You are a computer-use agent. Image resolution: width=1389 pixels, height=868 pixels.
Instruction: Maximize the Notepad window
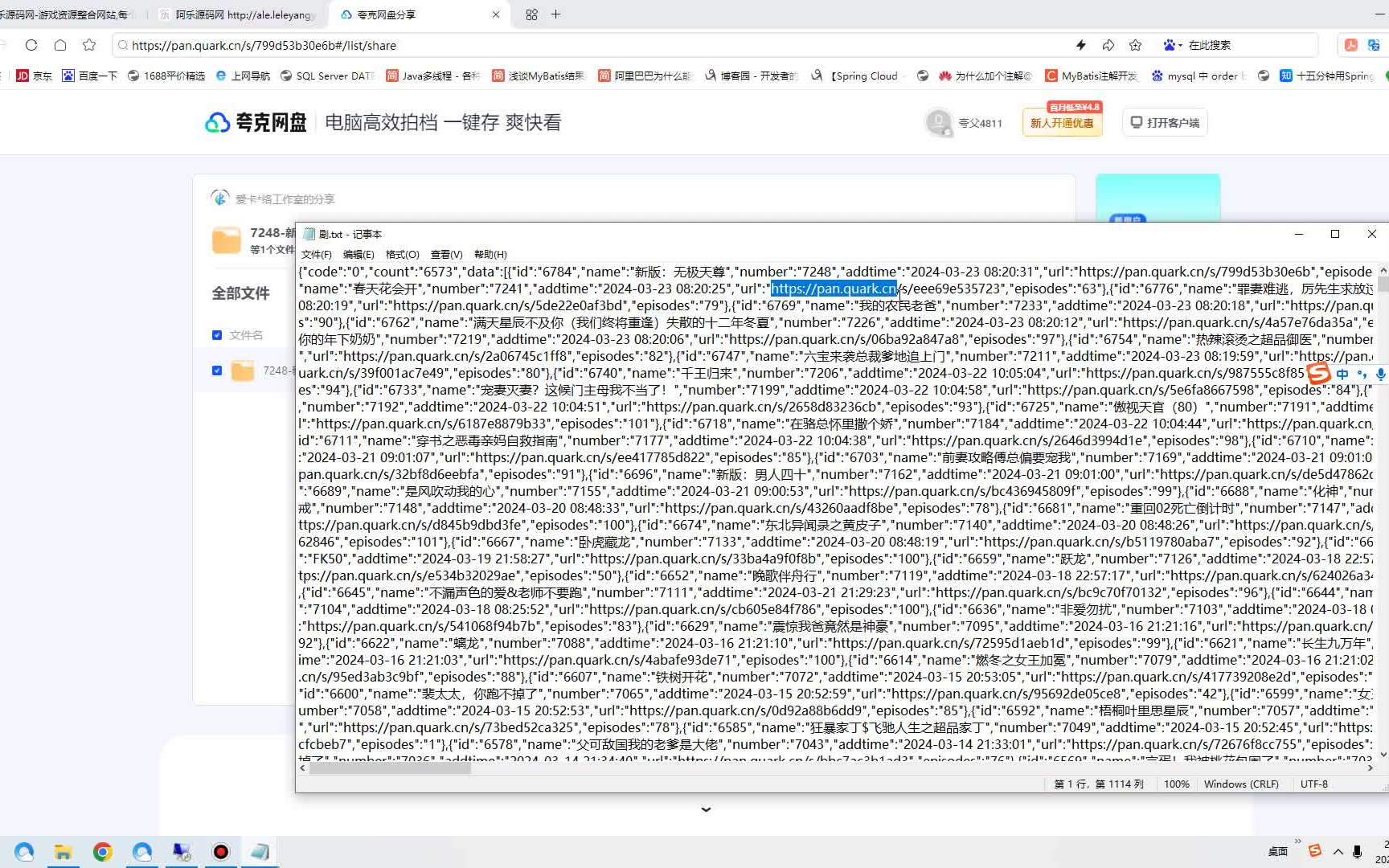[x=1335, y=234]
